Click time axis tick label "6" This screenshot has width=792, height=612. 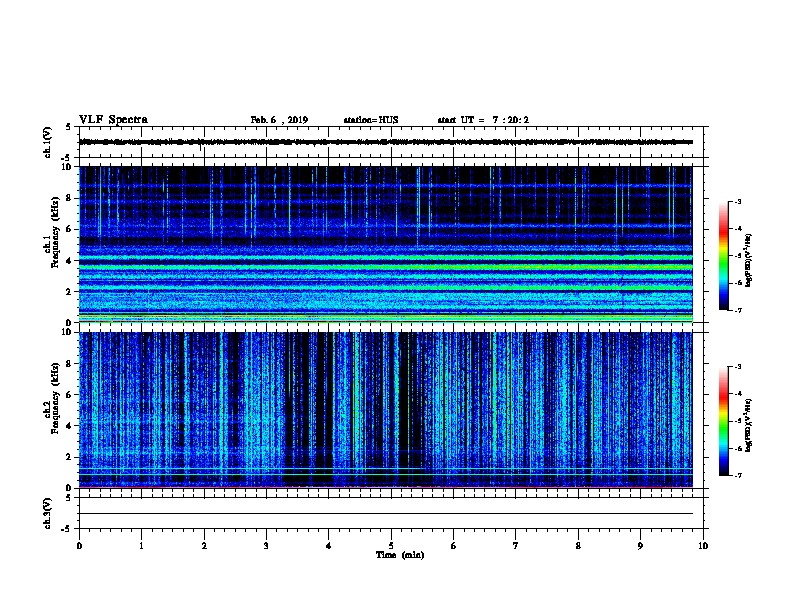pos(454,545)
